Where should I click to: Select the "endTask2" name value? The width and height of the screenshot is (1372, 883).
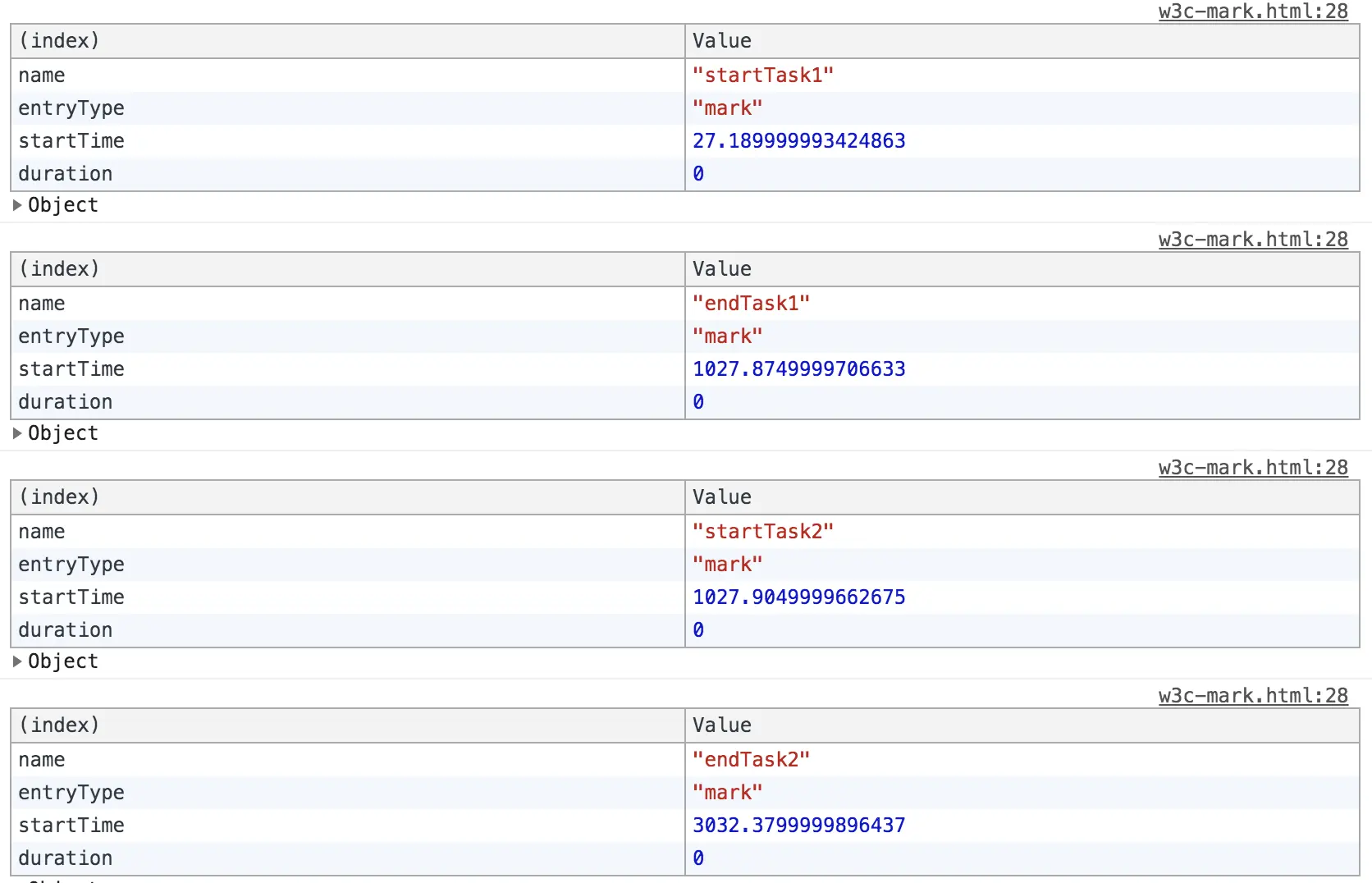click(x=751, y=760)
